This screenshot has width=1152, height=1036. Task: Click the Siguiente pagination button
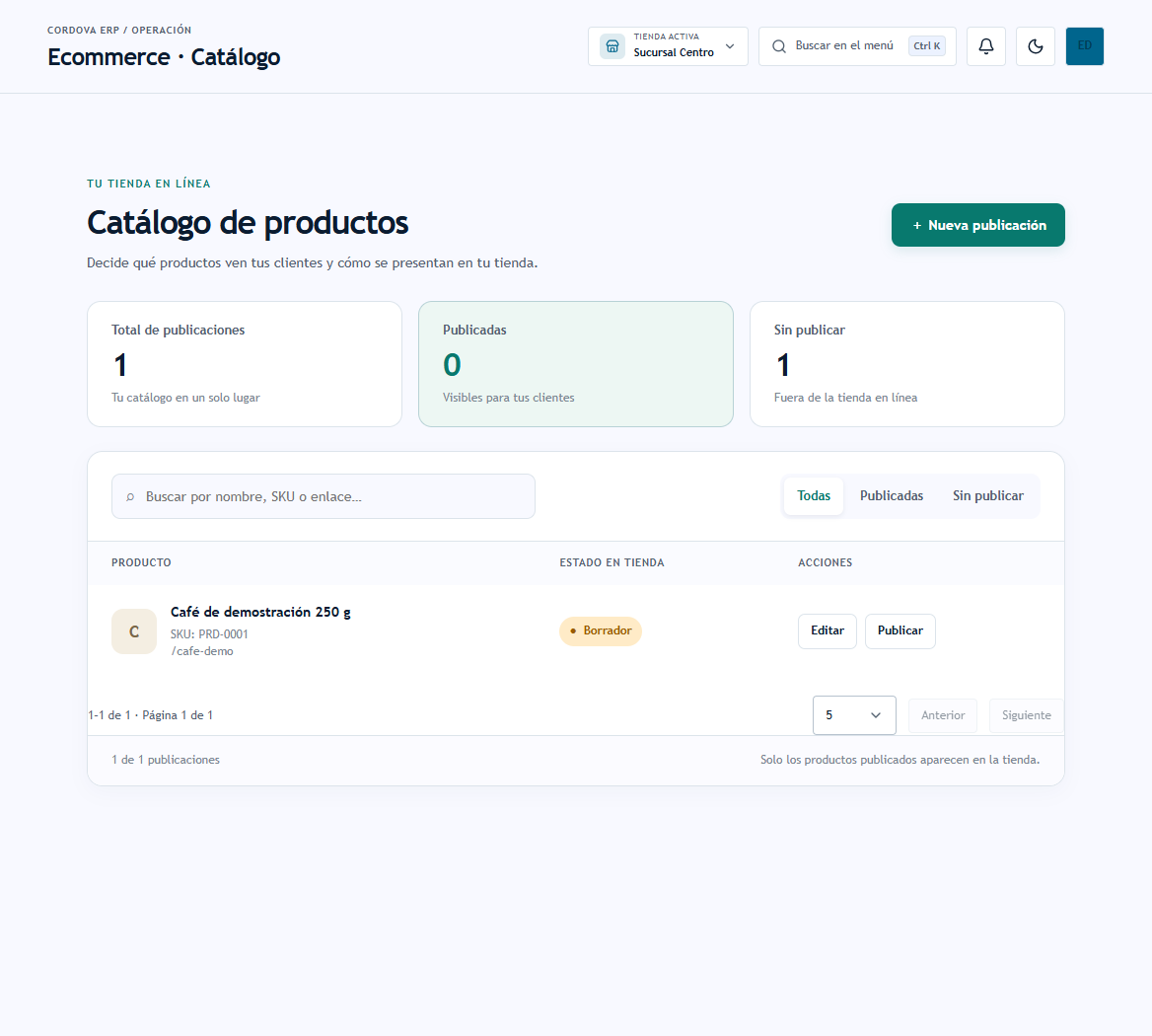pyautogui.click(x=1027, y=715)
